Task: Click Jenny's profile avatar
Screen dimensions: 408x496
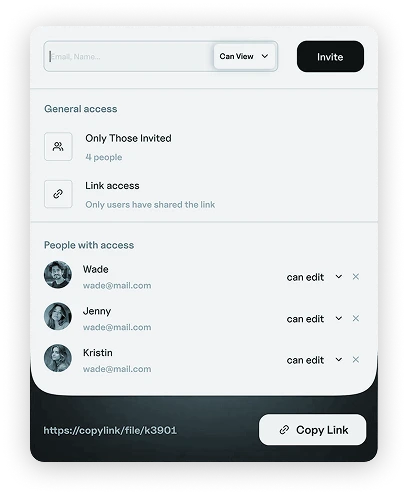Action: click(58, 316)
